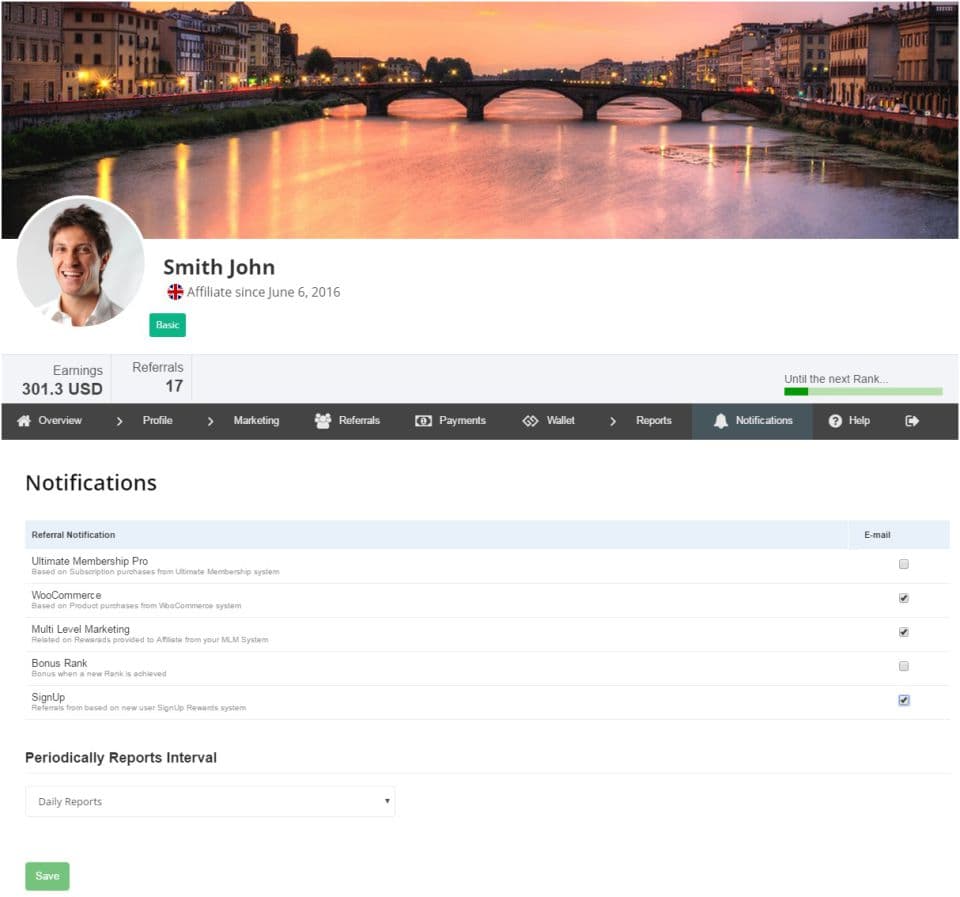Click the Affiliate since June 6, 2016 text
The image size is (960, 897).
pyautogui.click(x=263, y=292)
